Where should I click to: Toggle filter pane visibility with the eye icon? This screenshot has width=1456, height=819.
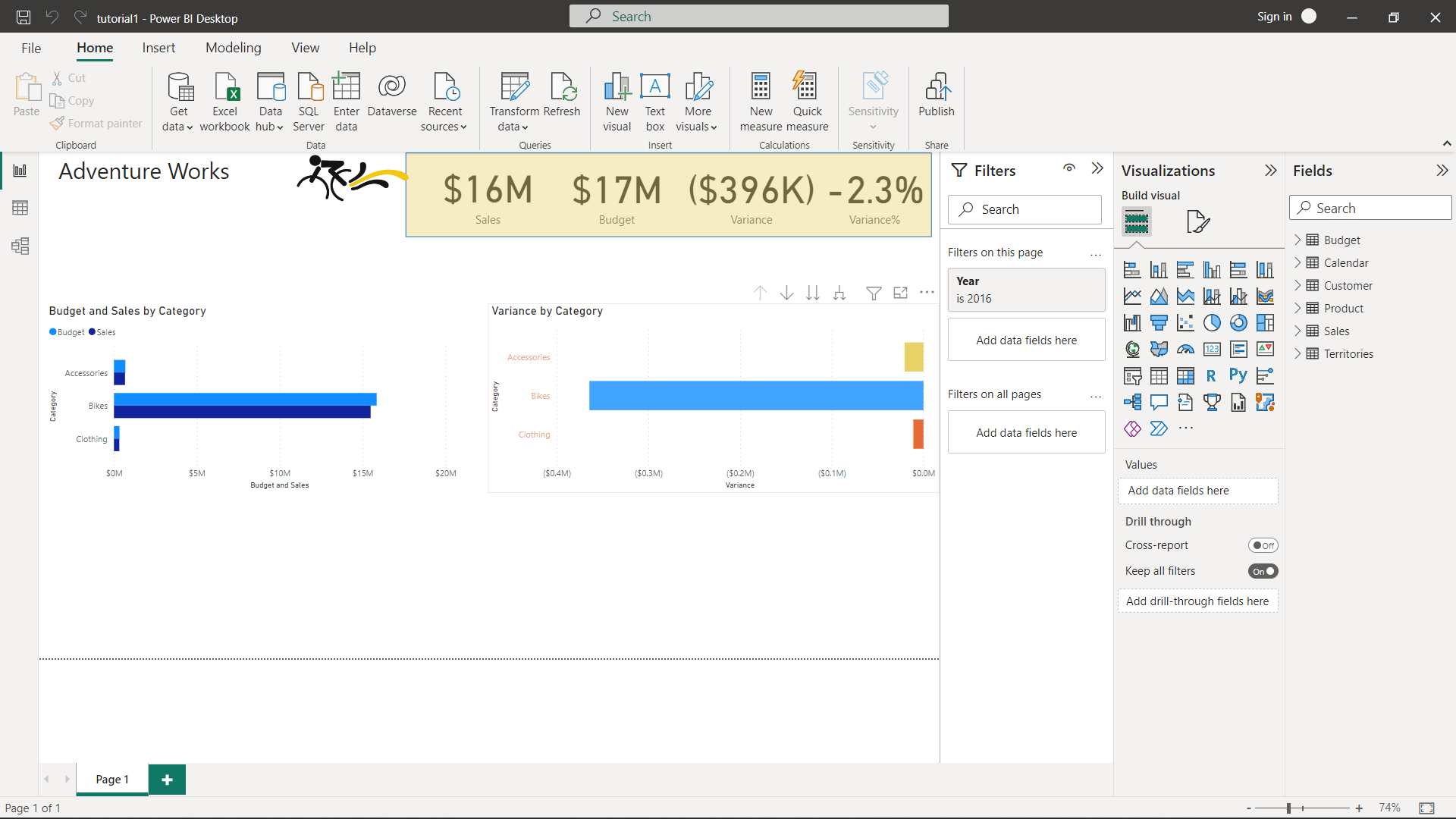point(1069,168)
